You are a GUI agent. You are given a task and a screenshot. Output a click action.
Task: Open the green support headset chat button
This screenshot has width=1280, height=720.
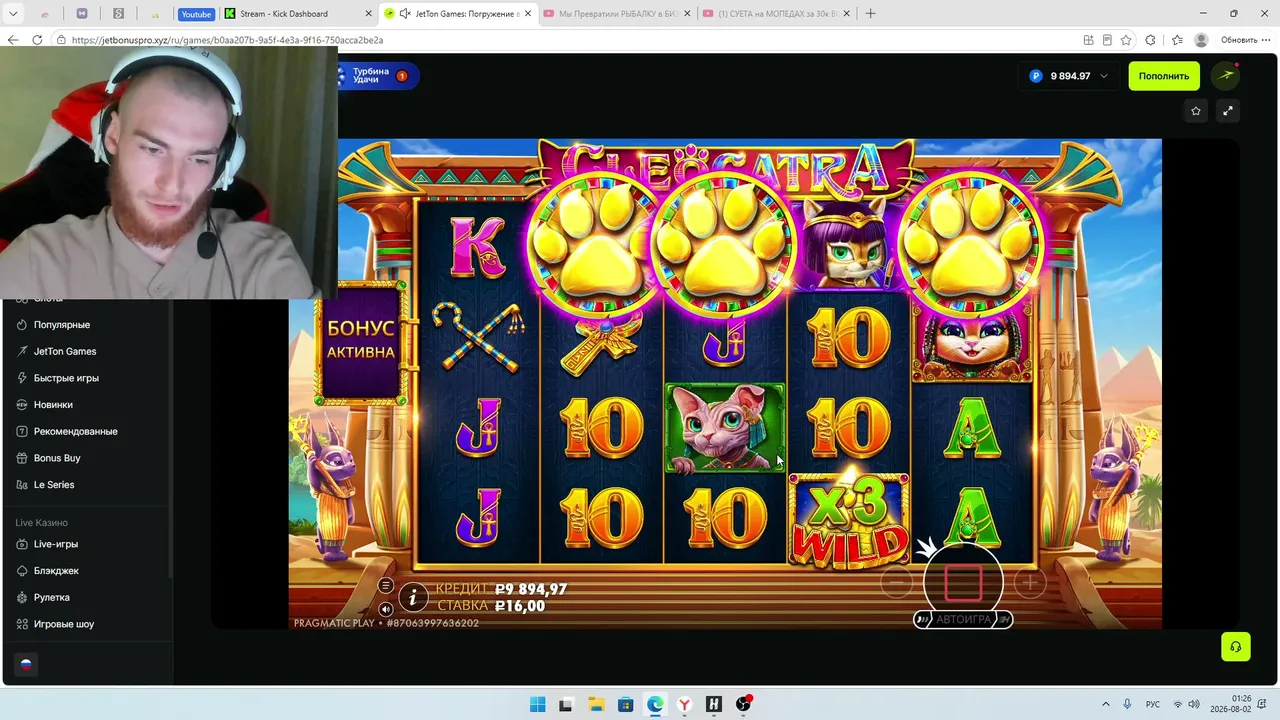coord(1236,646)
